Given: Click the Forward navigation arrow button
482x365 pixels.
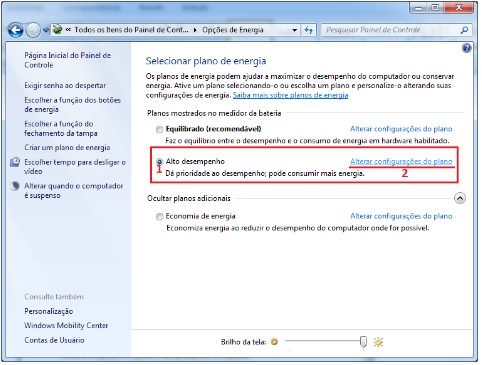Looking at the screenshot, I should pos(33,30).
